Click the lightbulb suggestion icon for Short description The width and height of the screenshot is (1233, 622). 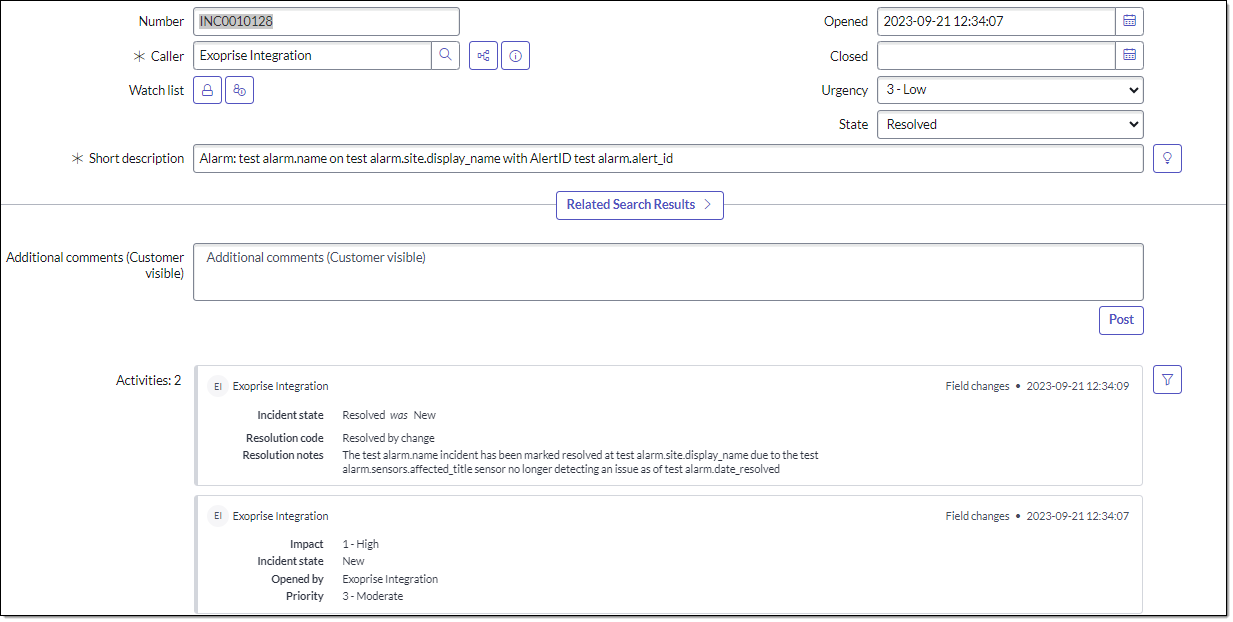(1167, 157)
